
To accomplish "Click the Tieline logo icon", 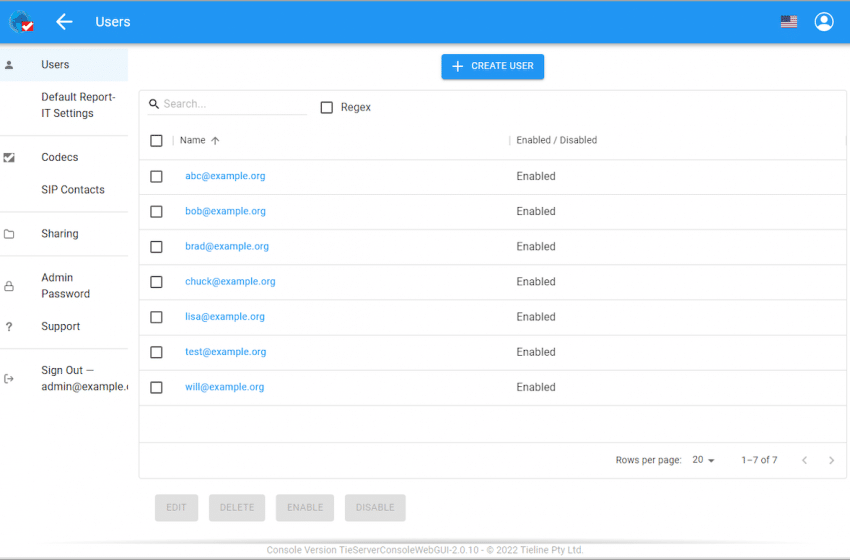I will point(21,22).
